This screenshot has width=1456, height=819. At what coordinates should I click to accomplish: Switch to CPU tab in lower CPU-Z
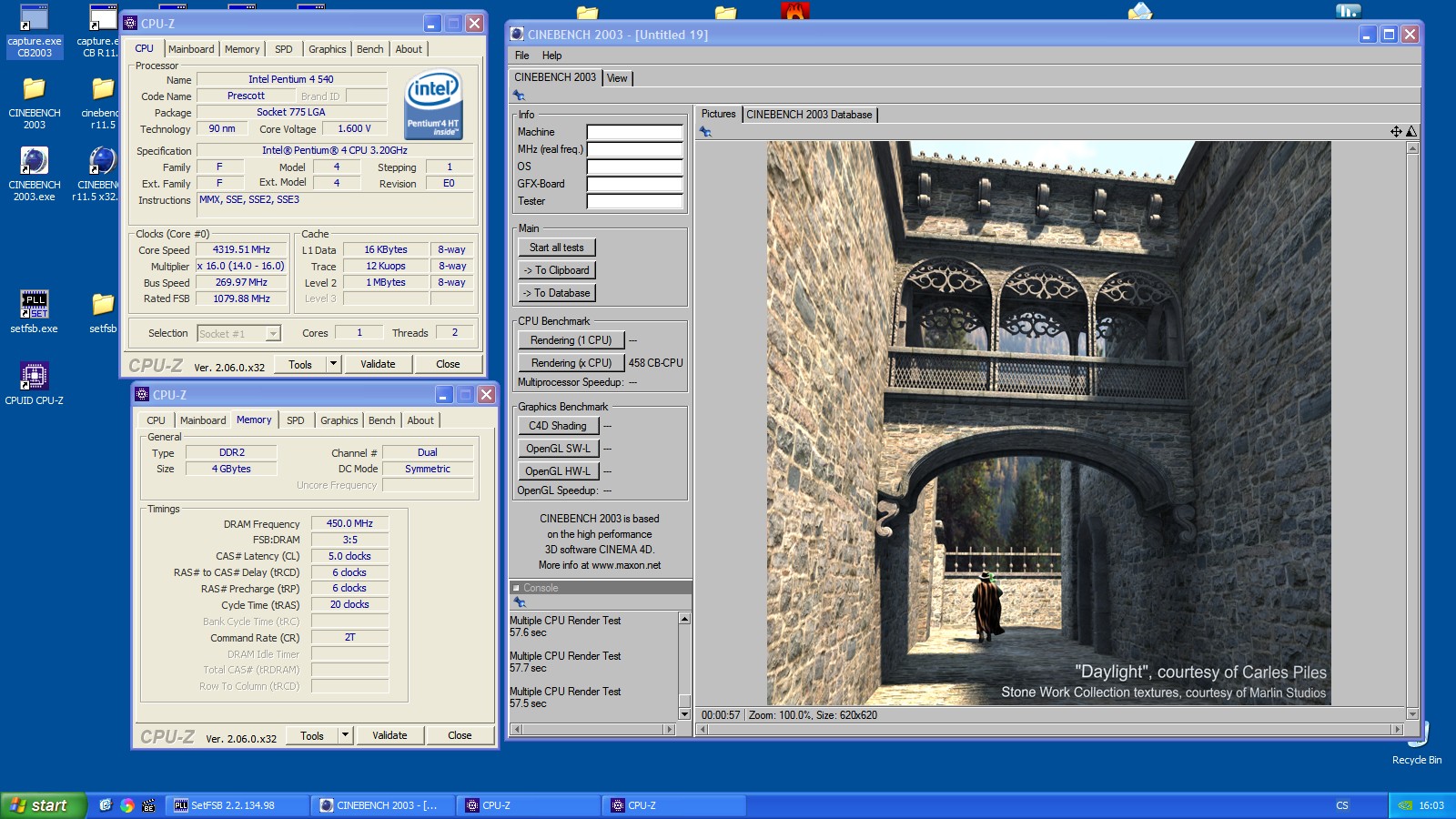tap(156, 420)
